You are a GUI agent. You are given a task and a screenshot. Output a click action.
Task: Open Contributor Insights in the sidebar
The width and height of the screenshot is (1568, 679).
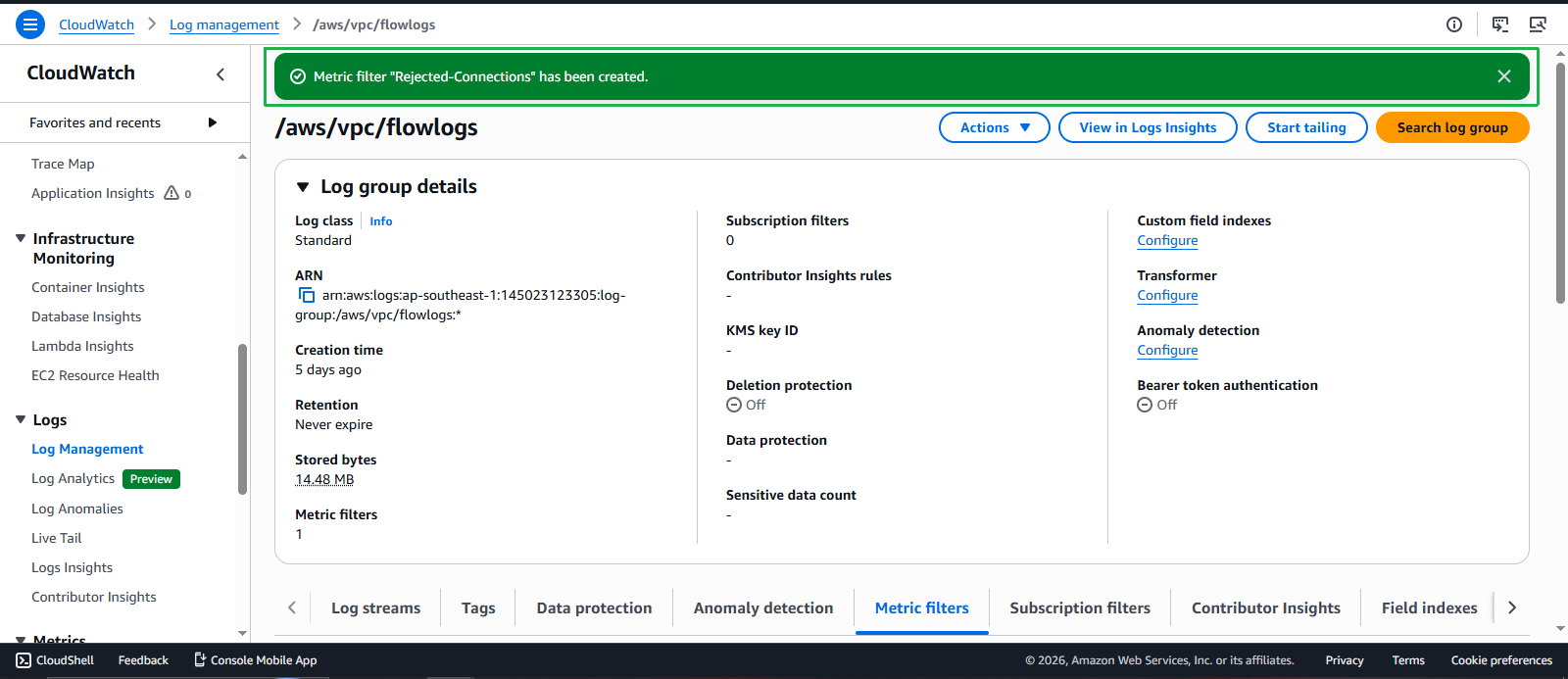point(94,597)
